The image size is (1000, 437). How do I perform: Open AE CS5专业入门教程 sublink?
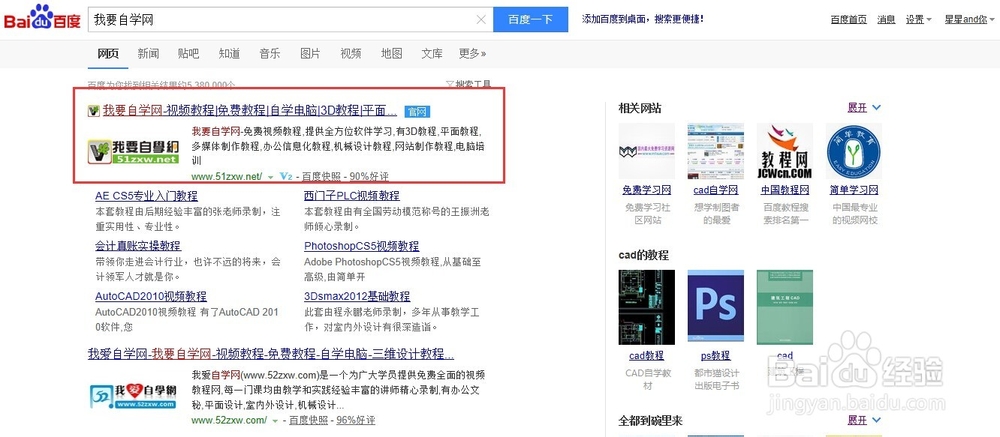147,196
